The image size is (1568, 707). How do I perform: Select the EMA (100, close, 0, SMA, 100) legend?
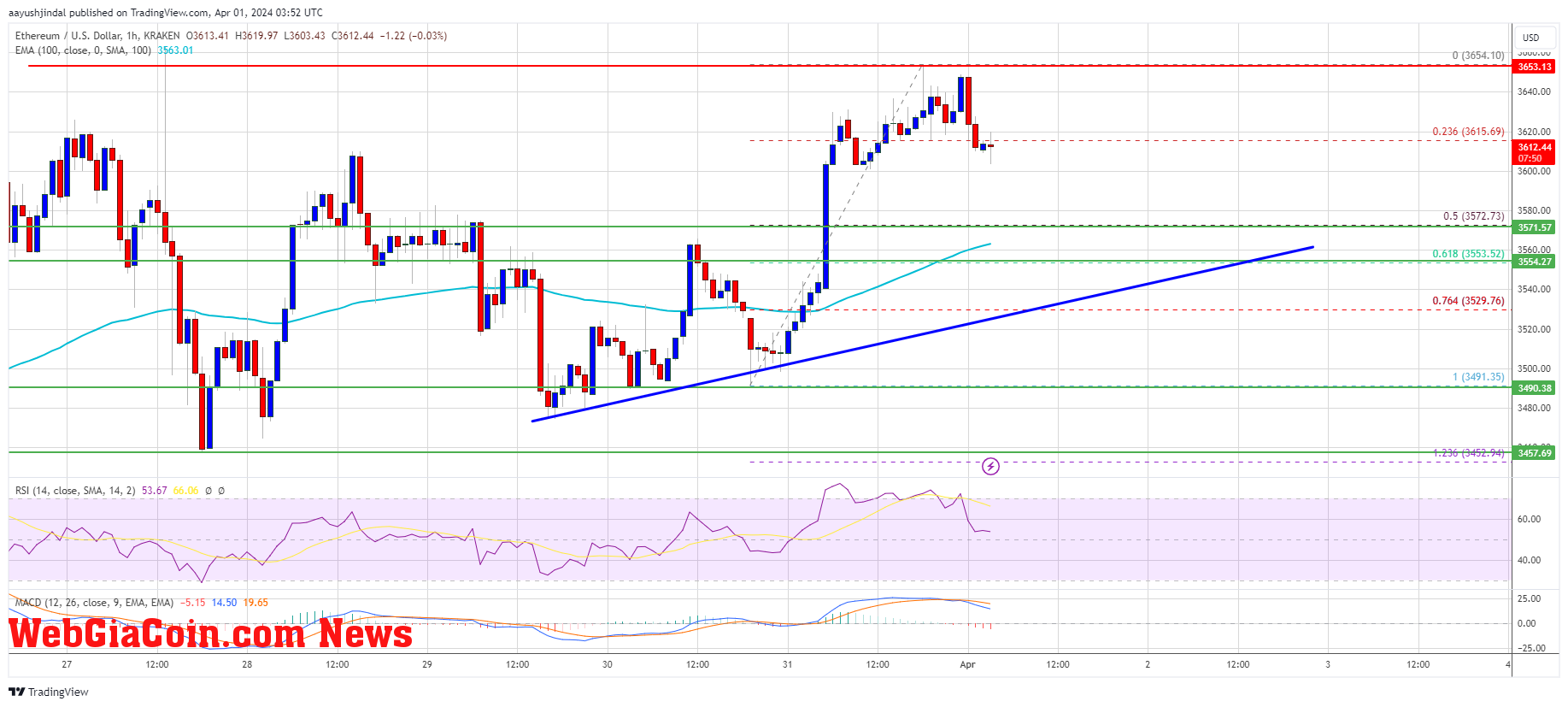click(83, 50)
